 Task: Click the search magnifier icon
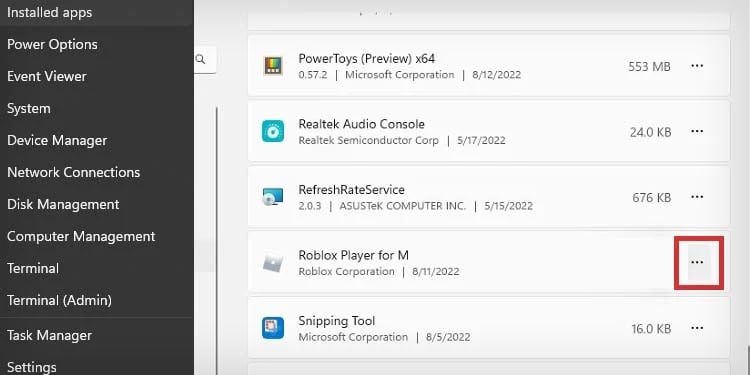click(x=201, y=59)
